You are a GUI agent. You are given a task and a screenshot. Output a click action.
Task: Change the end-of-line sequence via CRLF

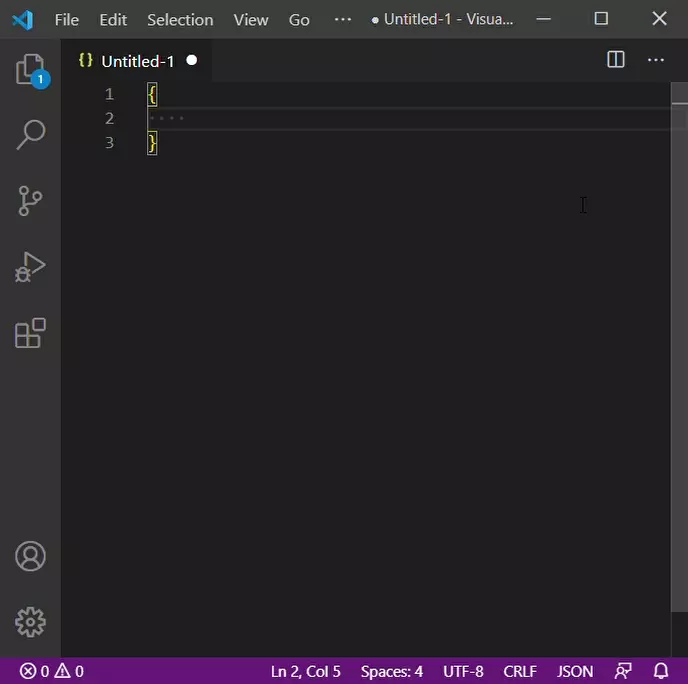pyautogui.click(x=520, y=671)
